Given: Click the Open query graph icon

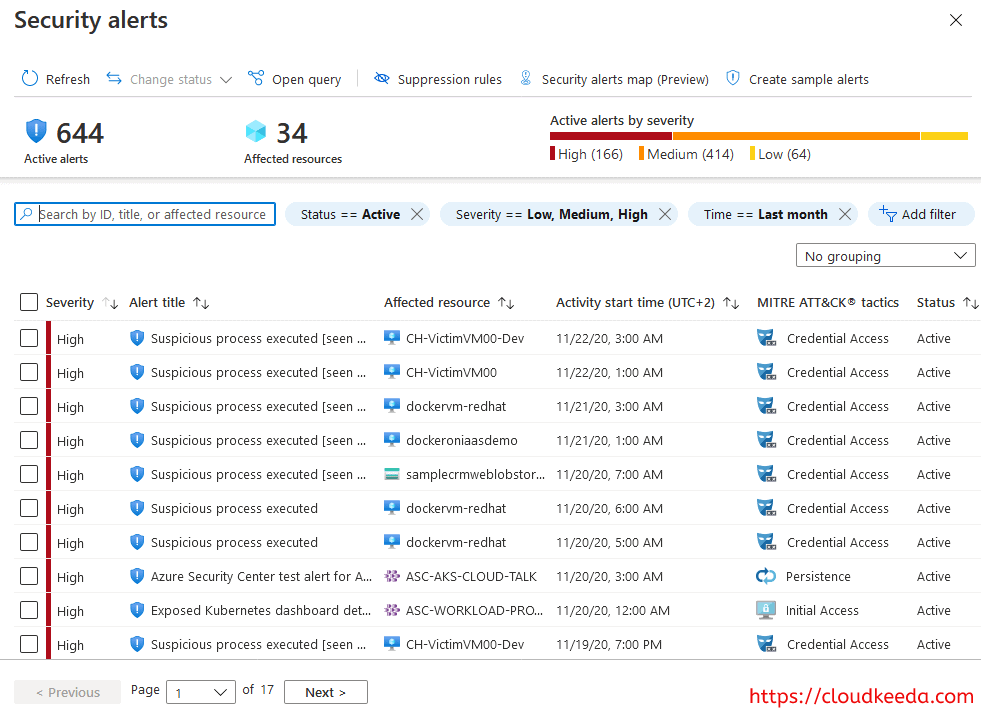Looking at the screenshot, I should point(256,78).
